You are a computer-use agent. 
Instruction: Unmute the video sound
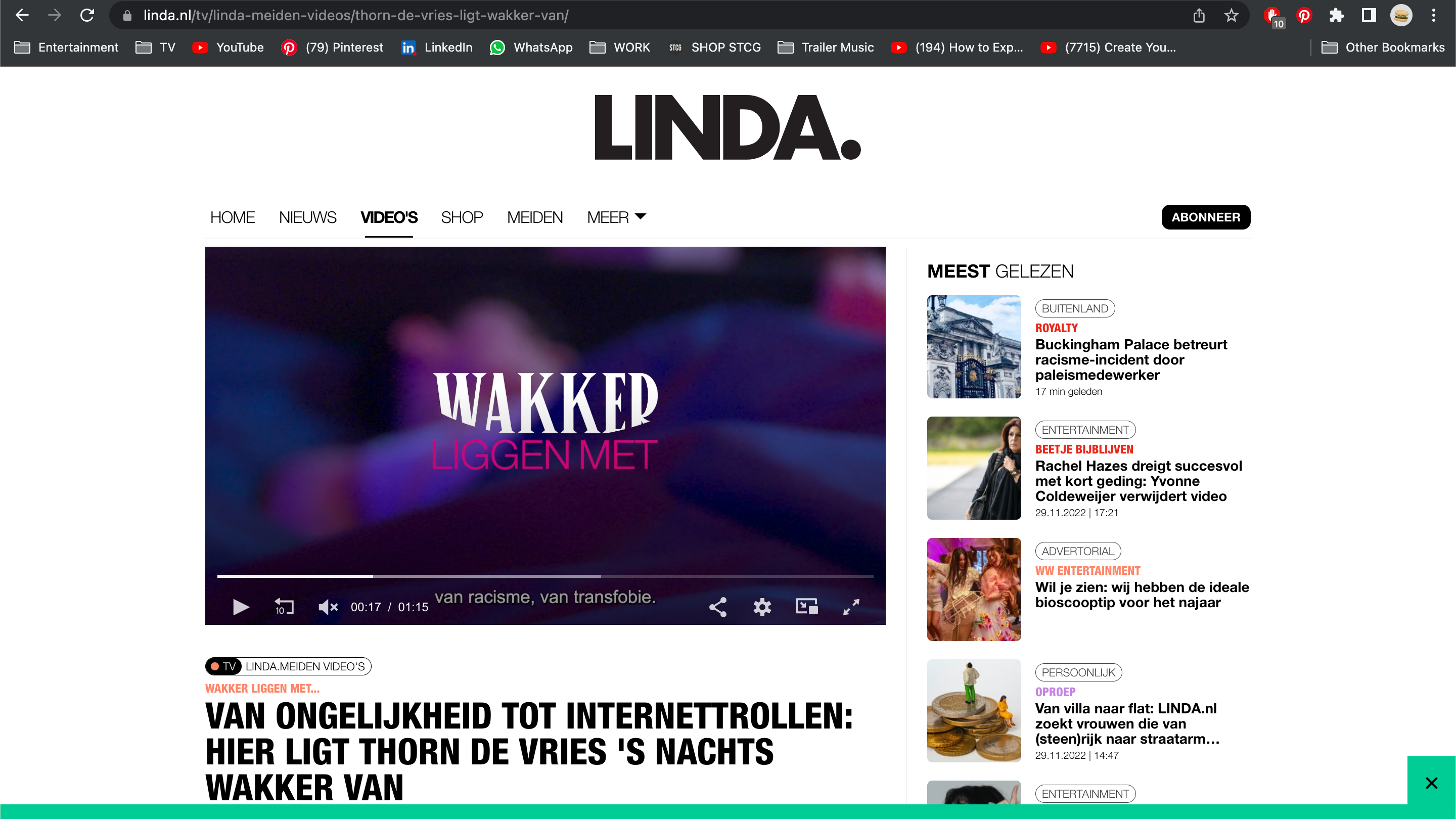[x=328, y=607]
